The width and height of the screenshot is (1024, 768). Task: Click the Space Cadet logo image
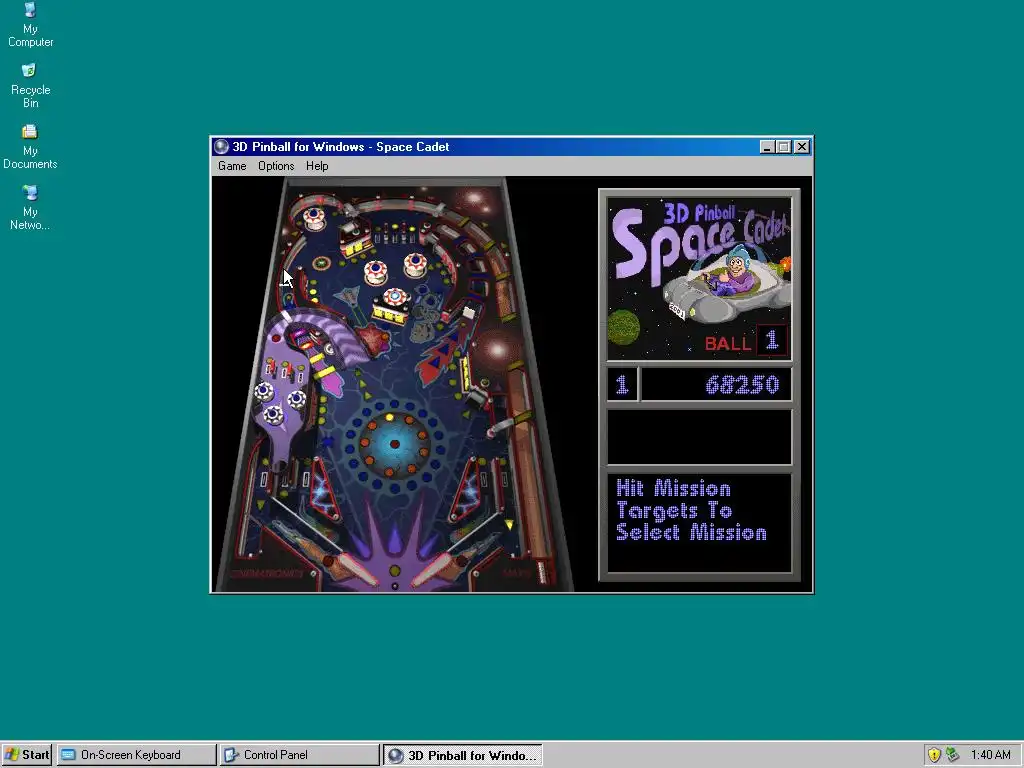(699, 279)
